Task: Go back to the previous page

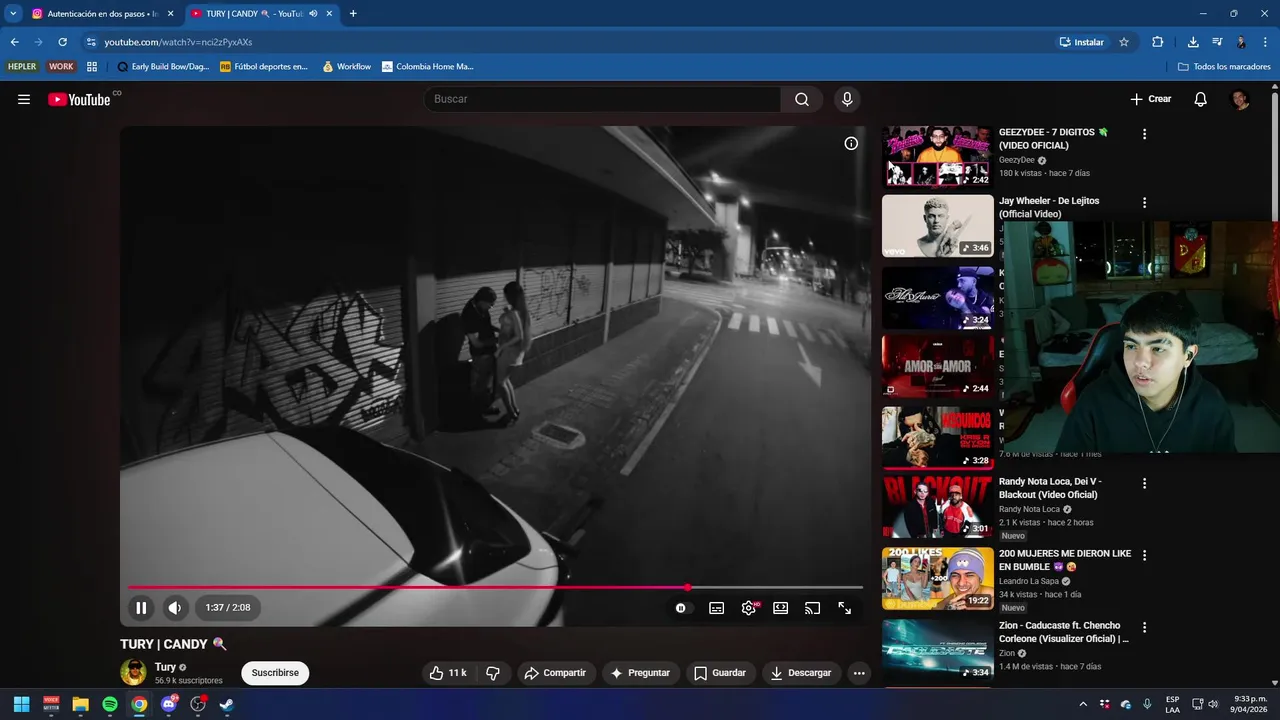Action: pos(14,42)
